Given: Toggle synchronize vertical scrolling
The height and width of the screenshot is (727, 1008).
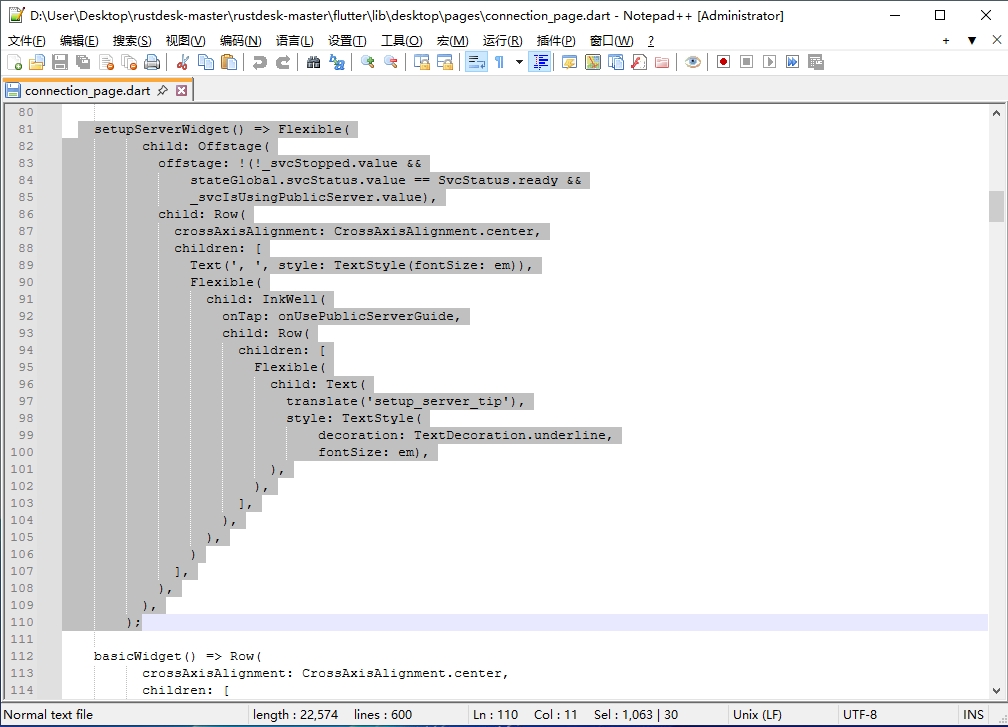Looking at the screenshot, I should click(x=422, y=62).
